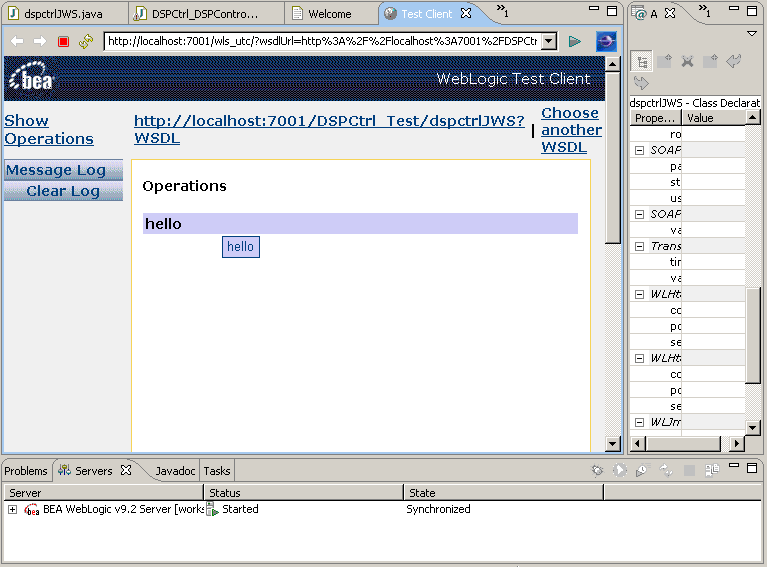The width and height of the screenshot is (767, 567).
Task: Click the fourth add-item icon in Annotations toolbar
Action: point(710,61)
